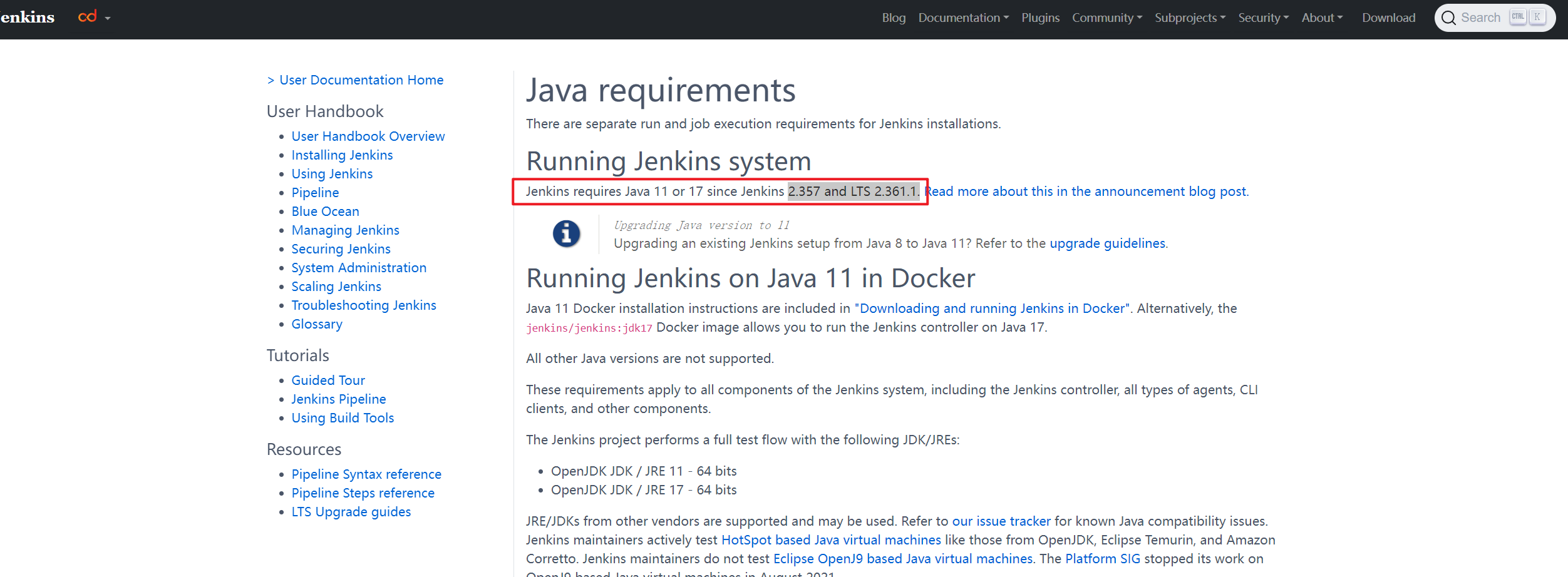Click the blue info icon beside upgrade note
Image resolution: width=1568 pixels, height=577 pixels.
tap(566, 234)
